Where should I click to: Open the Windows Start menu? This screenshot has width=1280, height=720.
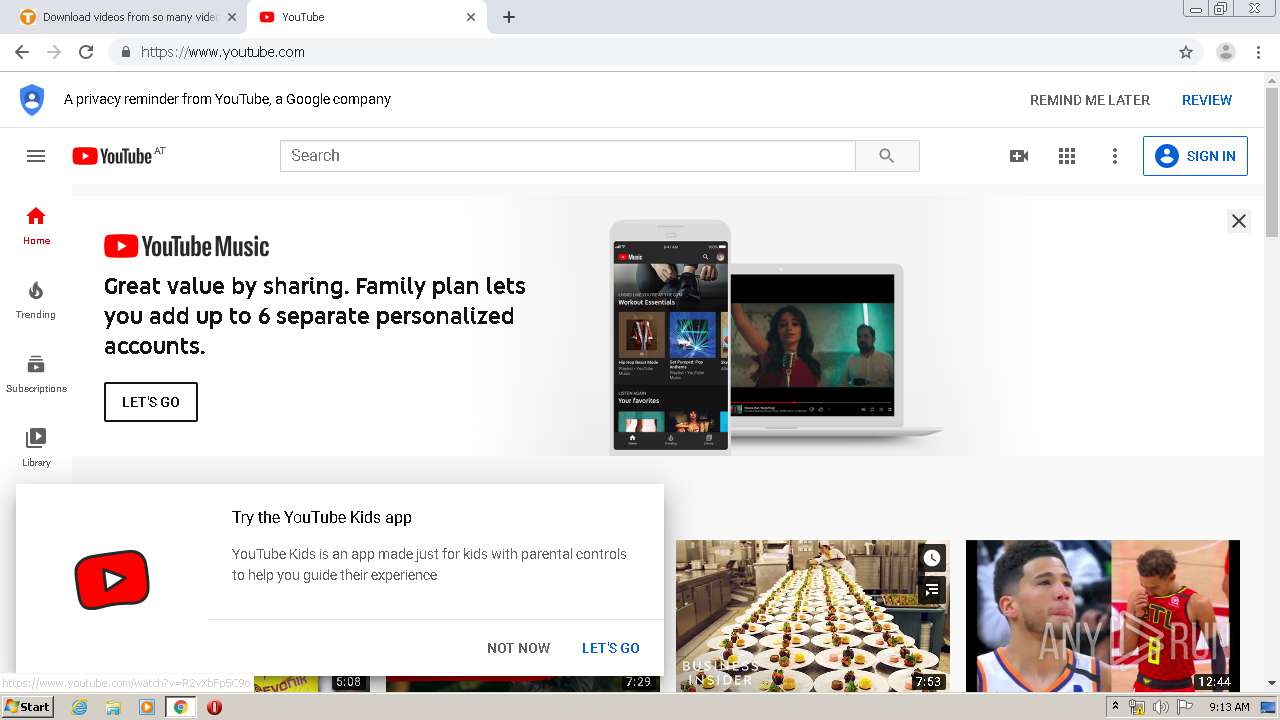point(28,707)
